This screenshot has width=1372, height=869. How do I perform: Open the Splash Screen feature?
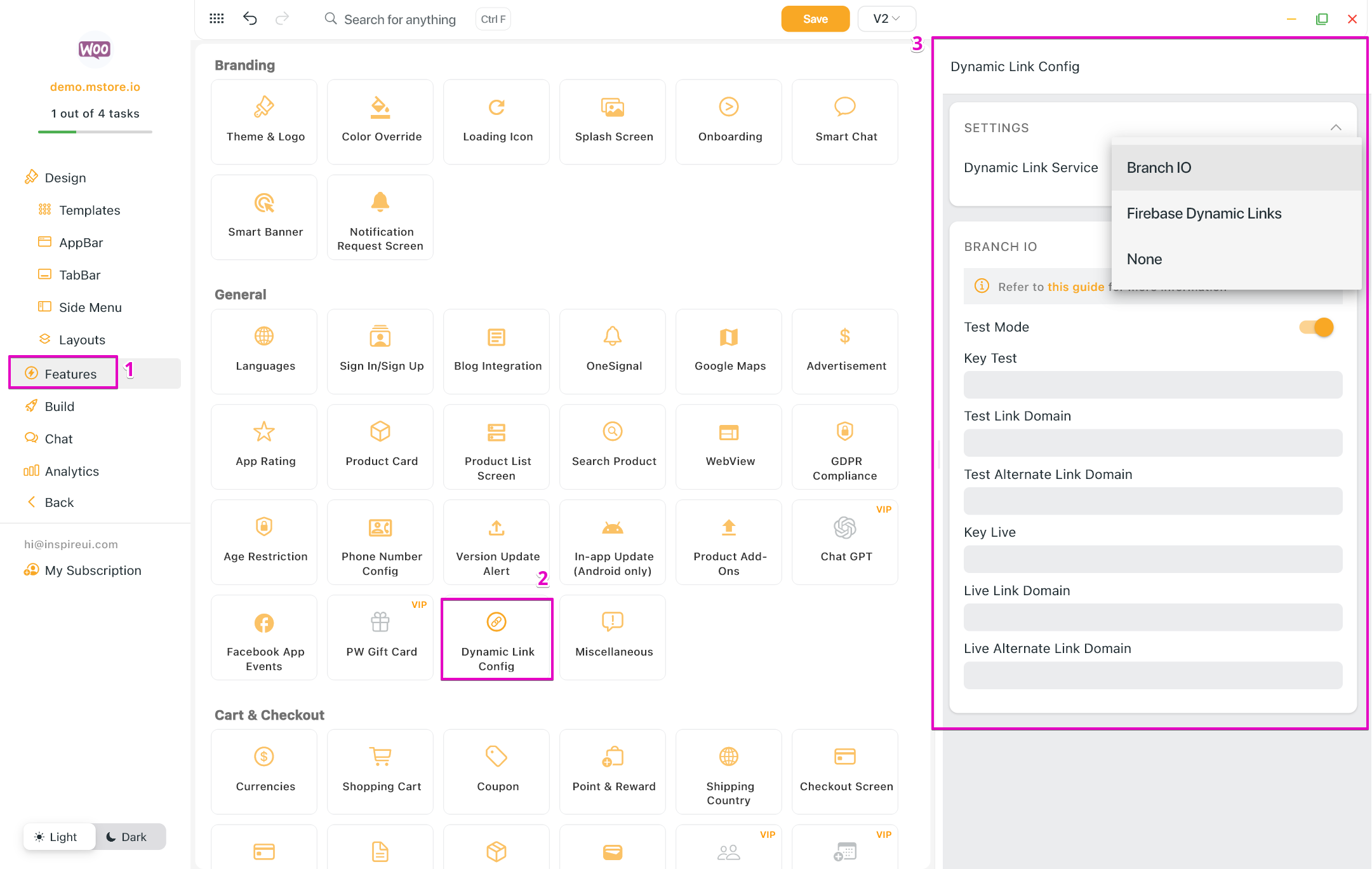pyautogui.click(x=613, y=121)
